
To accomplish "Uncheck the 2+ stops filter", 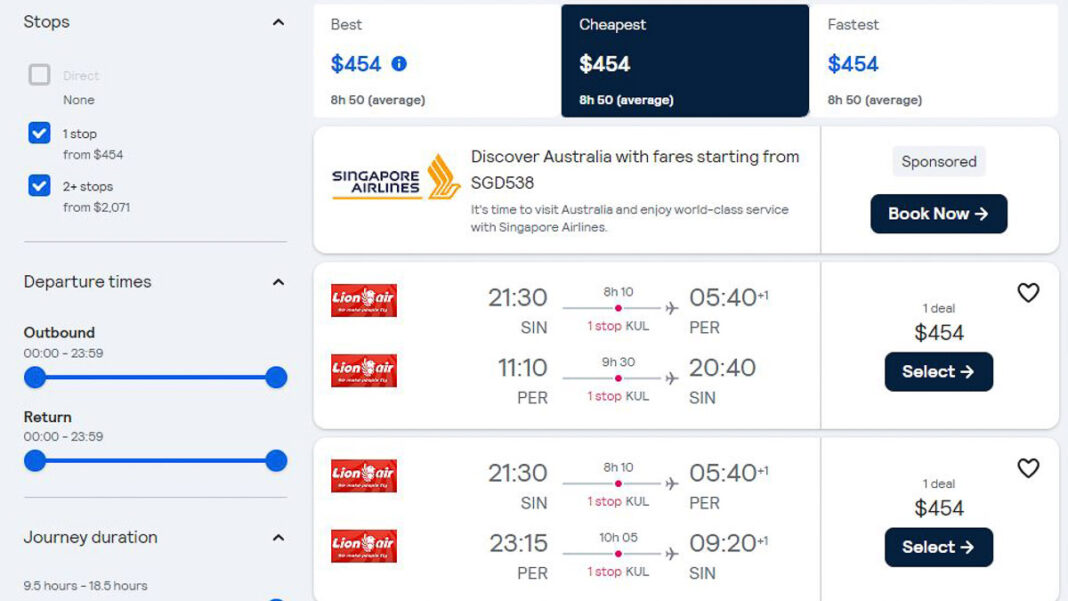I will pyautogui.click(x=41, y=186).
